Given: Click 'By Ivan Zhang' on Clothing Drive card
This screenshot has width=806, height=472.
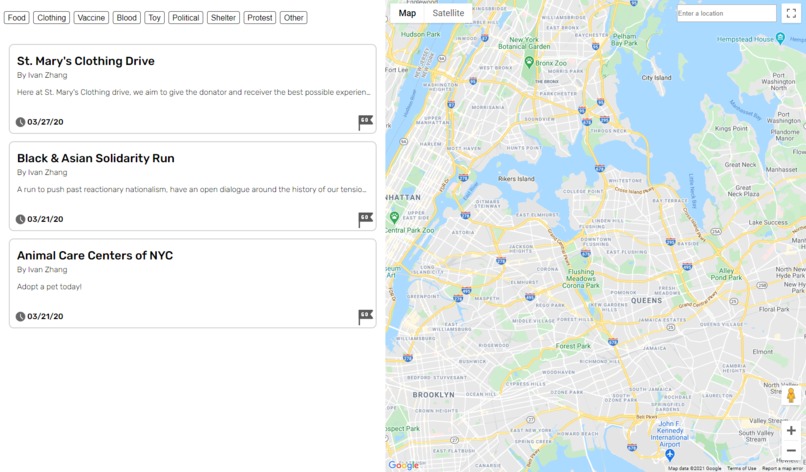Looking at the screenshot, I should [42, 75].
